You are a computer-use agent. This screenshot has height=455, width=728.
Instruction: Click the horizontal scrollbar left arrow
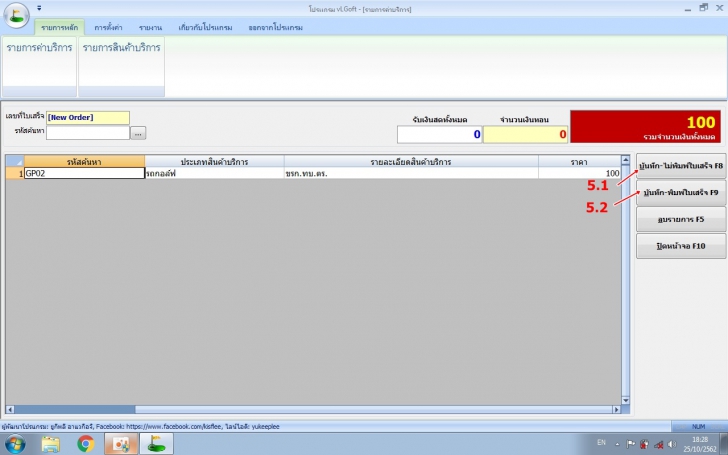pyautogui.click(x=10, y=410)
